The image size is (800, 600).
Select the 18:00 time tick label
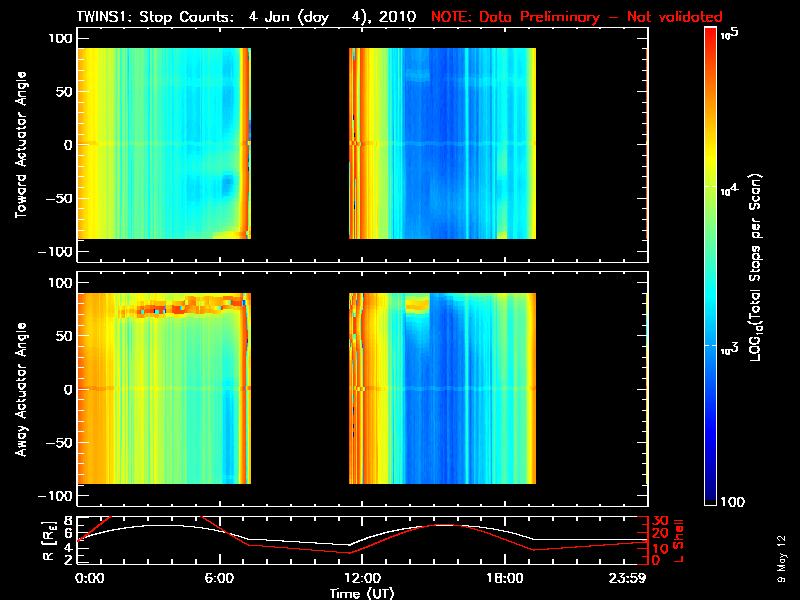point(503,578)
